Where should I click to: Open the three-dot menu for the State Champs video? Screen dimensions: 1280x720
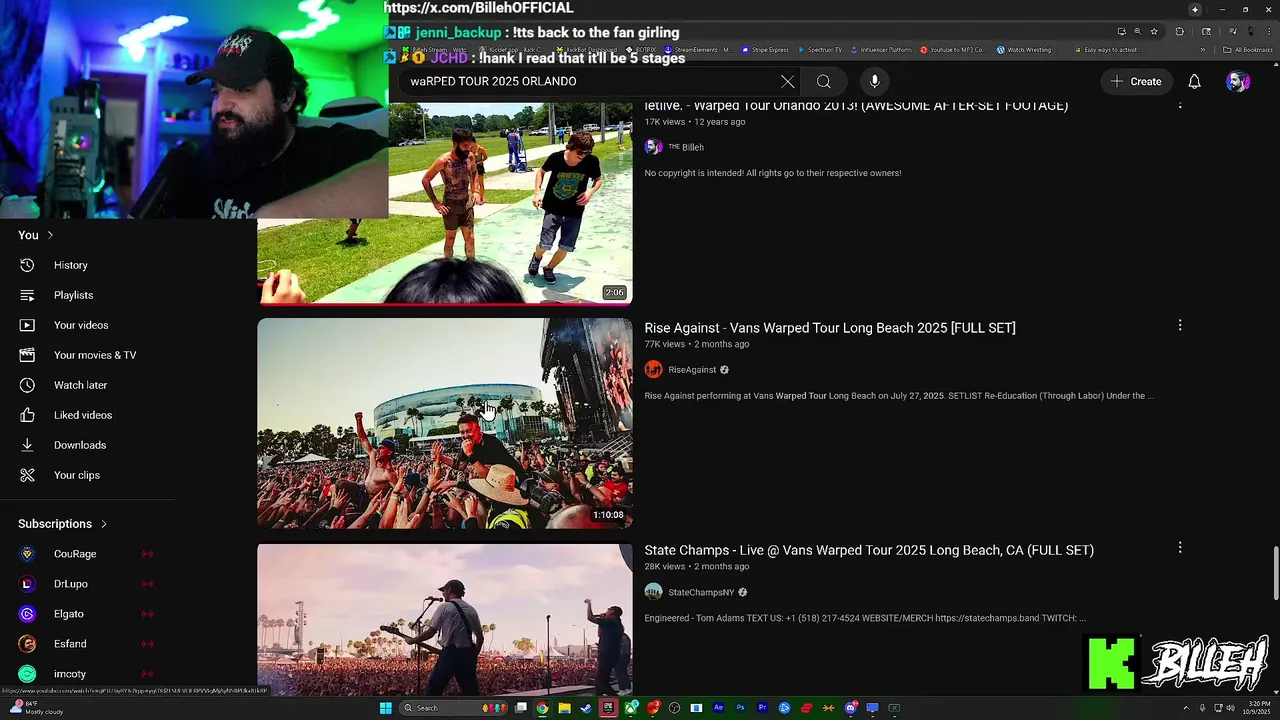1180,548
